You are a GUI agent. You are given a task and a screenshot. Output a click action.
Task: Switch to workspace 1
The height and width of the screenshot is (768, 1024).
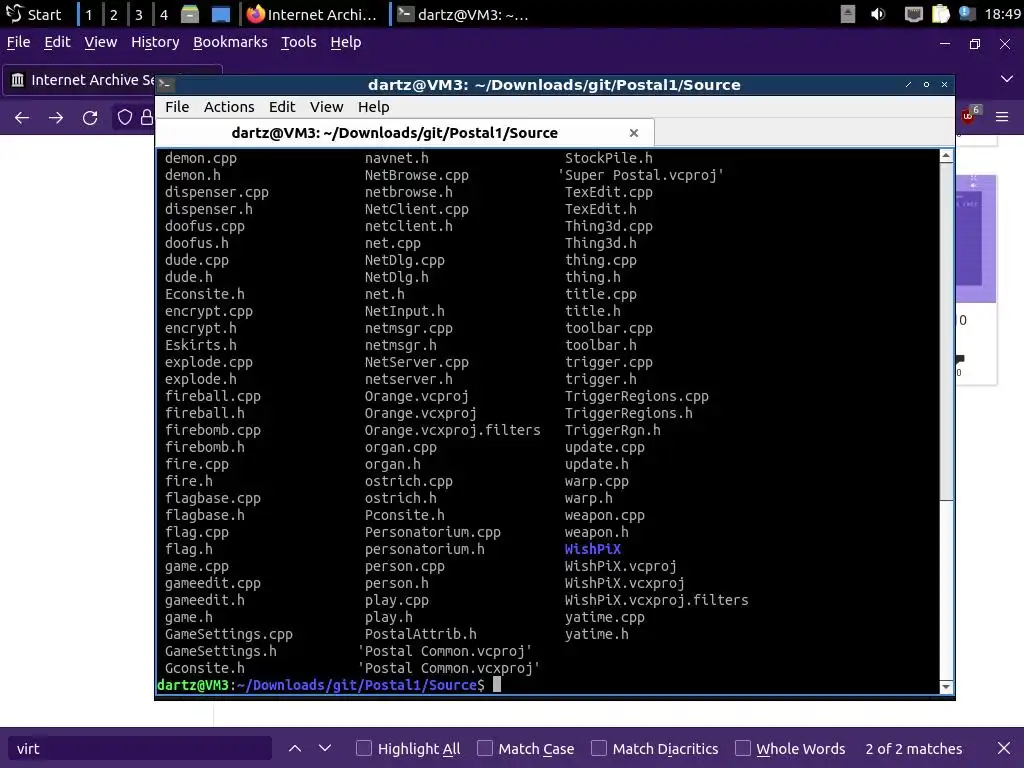[x=88, y=14]
